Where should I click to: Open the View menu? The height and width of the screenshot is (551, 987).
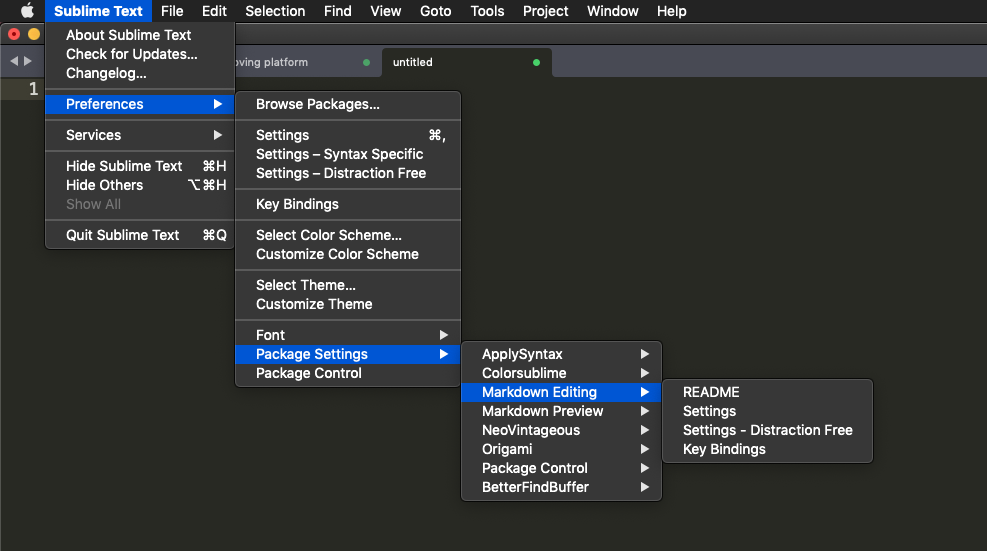coord(385,11)
